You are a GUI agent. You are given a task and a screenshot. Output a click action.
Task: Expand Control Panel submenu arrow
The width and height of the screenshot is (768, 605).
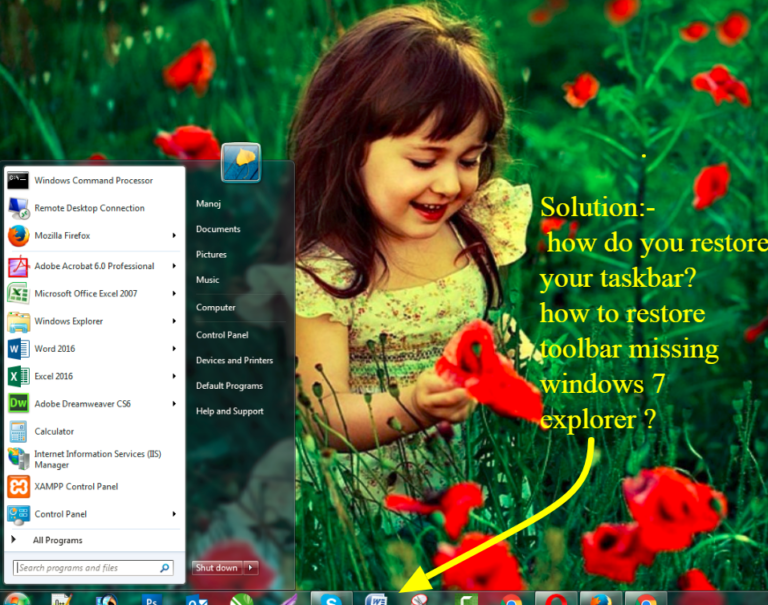click(x=174, y=514)
